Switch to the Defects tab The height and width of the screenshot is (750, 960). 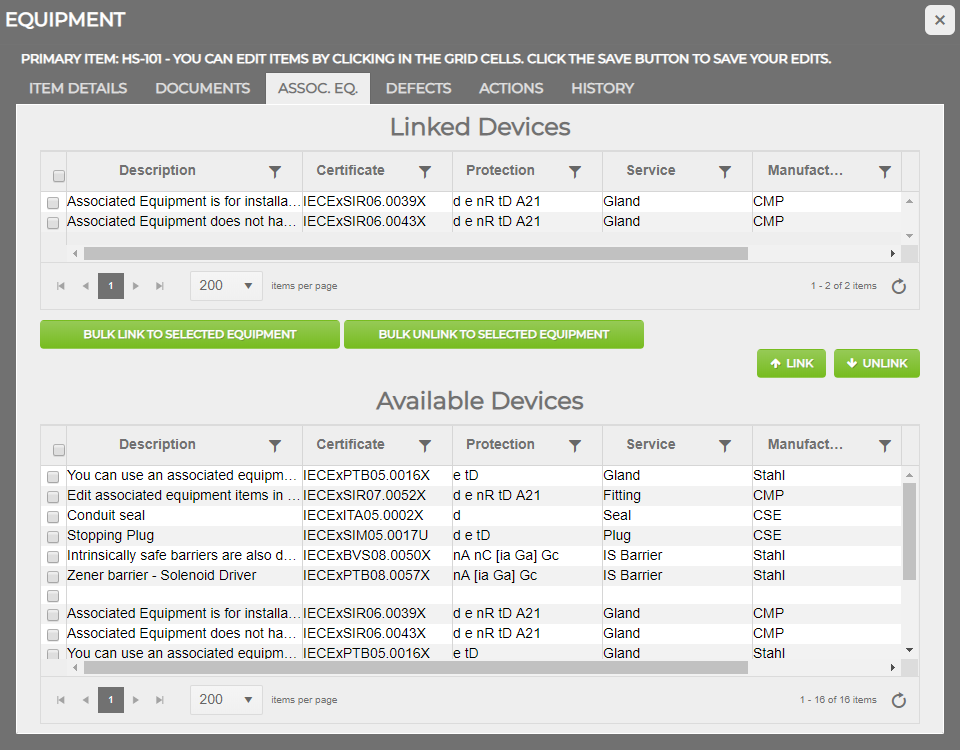pyautogui.click(x=418, y=88)
